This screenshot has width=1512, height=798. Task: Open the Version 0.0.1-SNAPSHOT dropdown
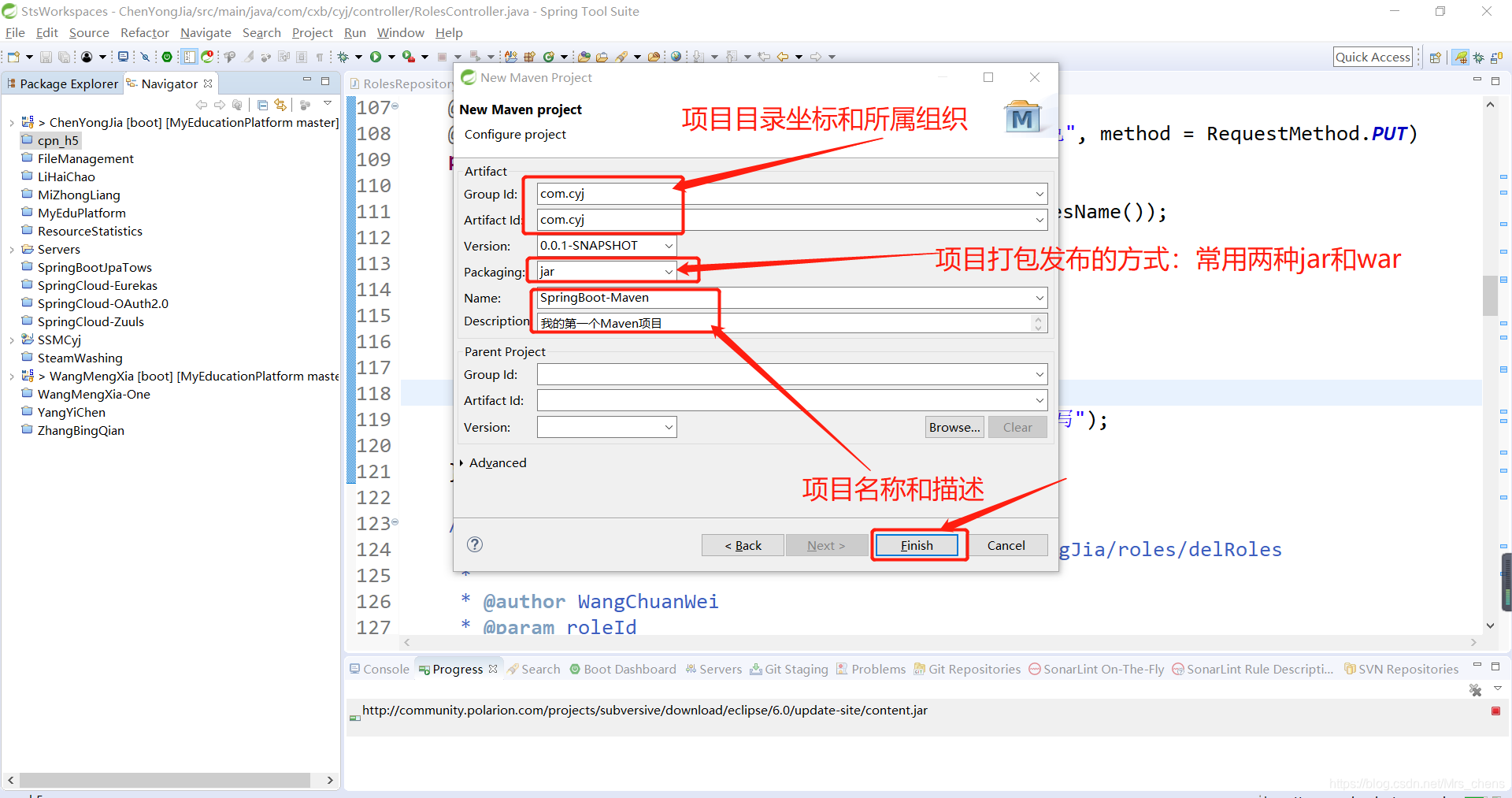669,246
